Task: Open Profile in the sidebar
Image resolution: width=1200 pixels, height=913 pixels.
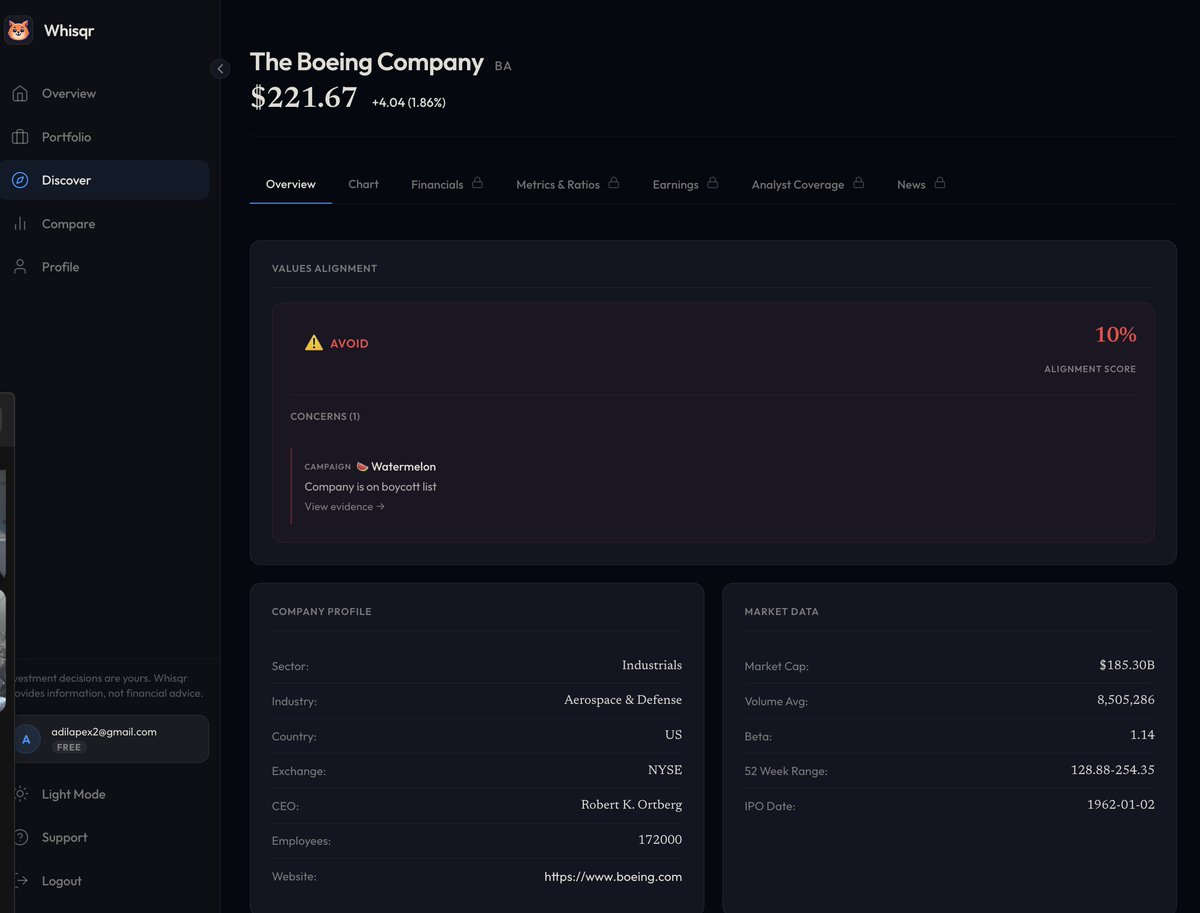Action: coord(105,267)
